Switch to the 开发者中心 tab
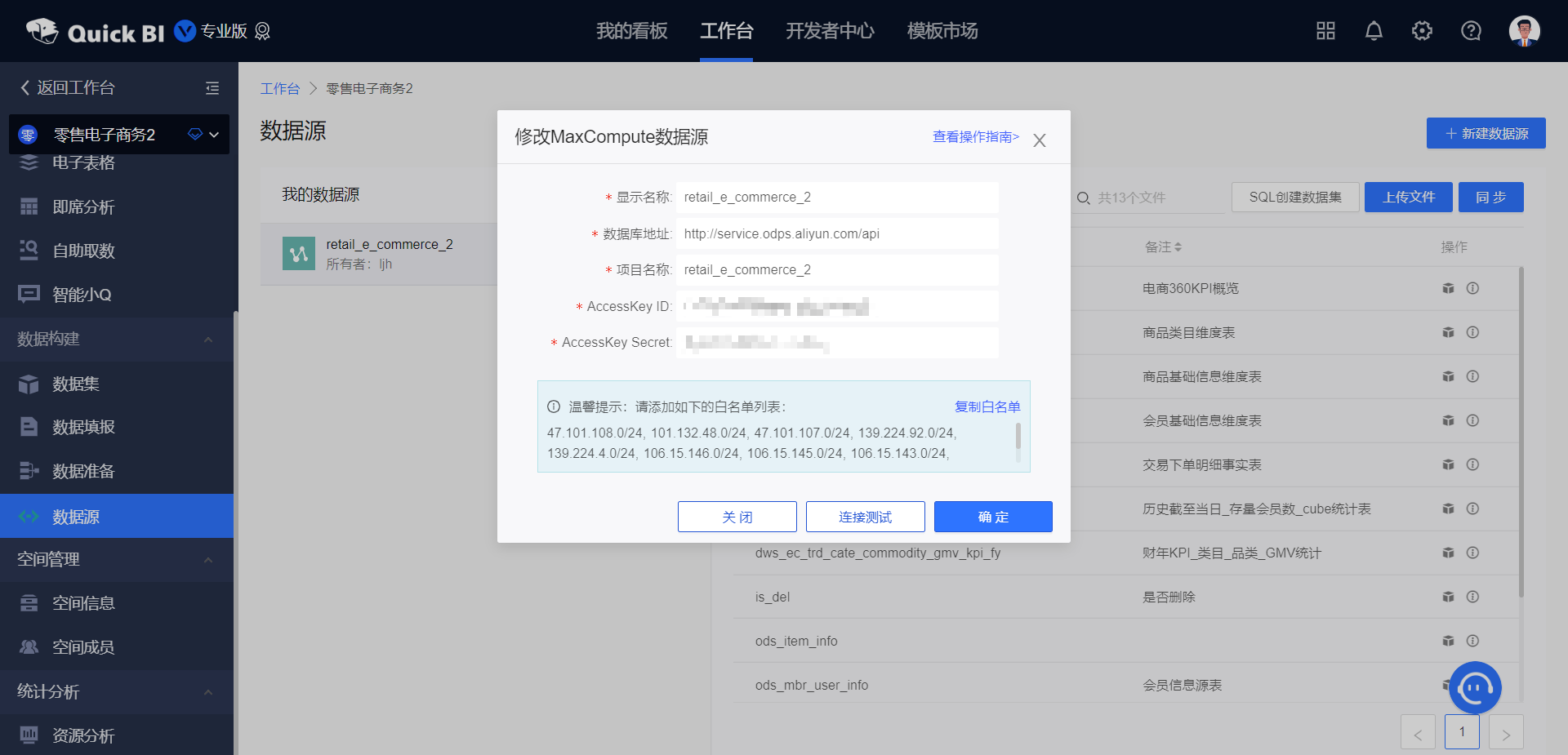 [x=830, y=31]
